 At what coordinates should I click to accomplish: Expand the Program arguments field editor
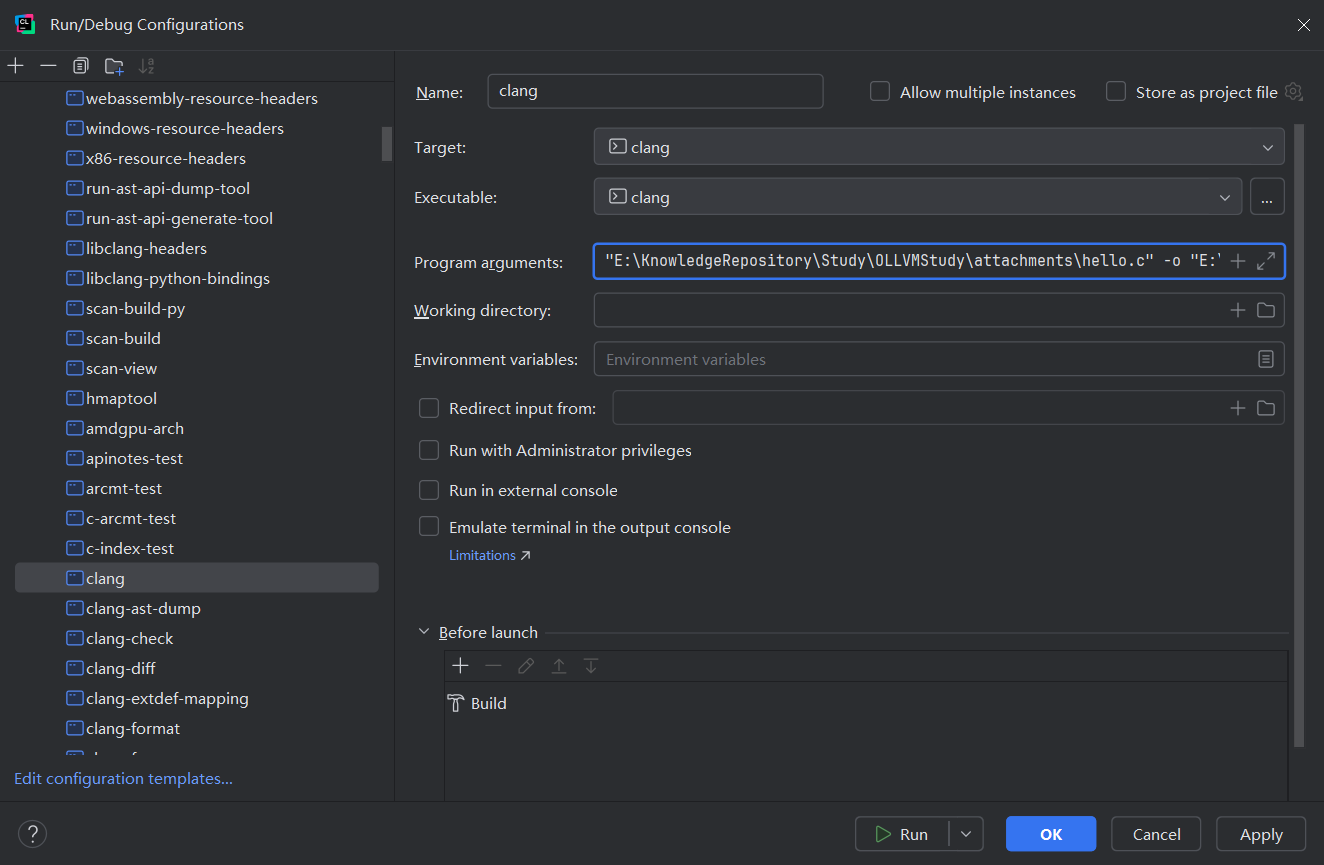[1266, 261]
